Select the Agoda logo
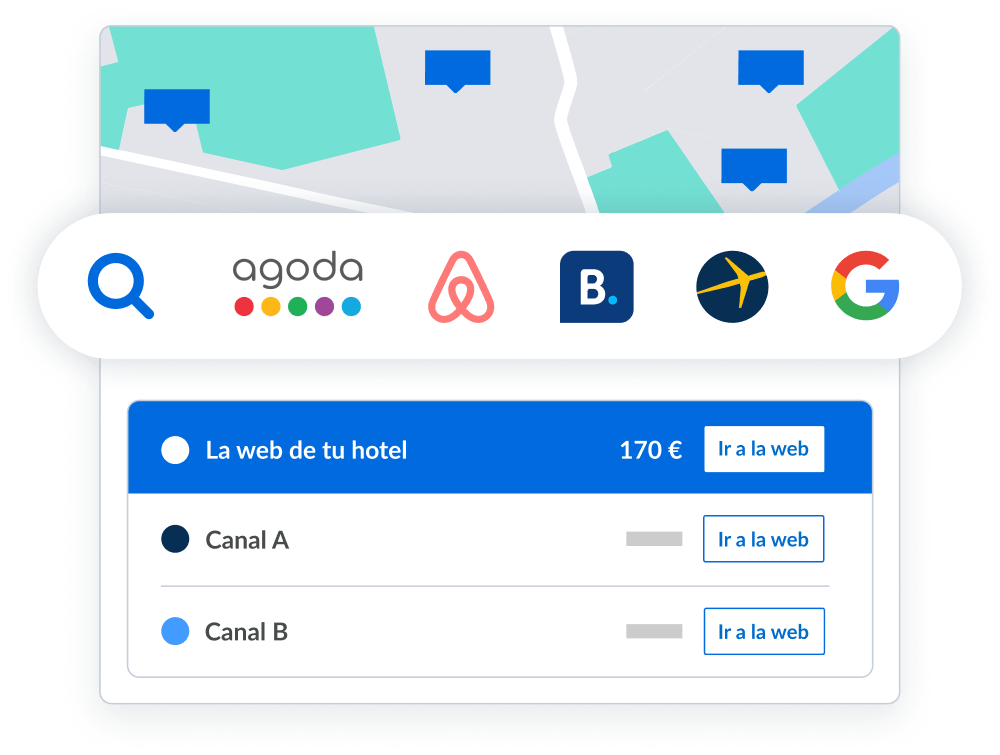Image resolution: width=1000 pixels, height=755 pixels. pos(298,283)
